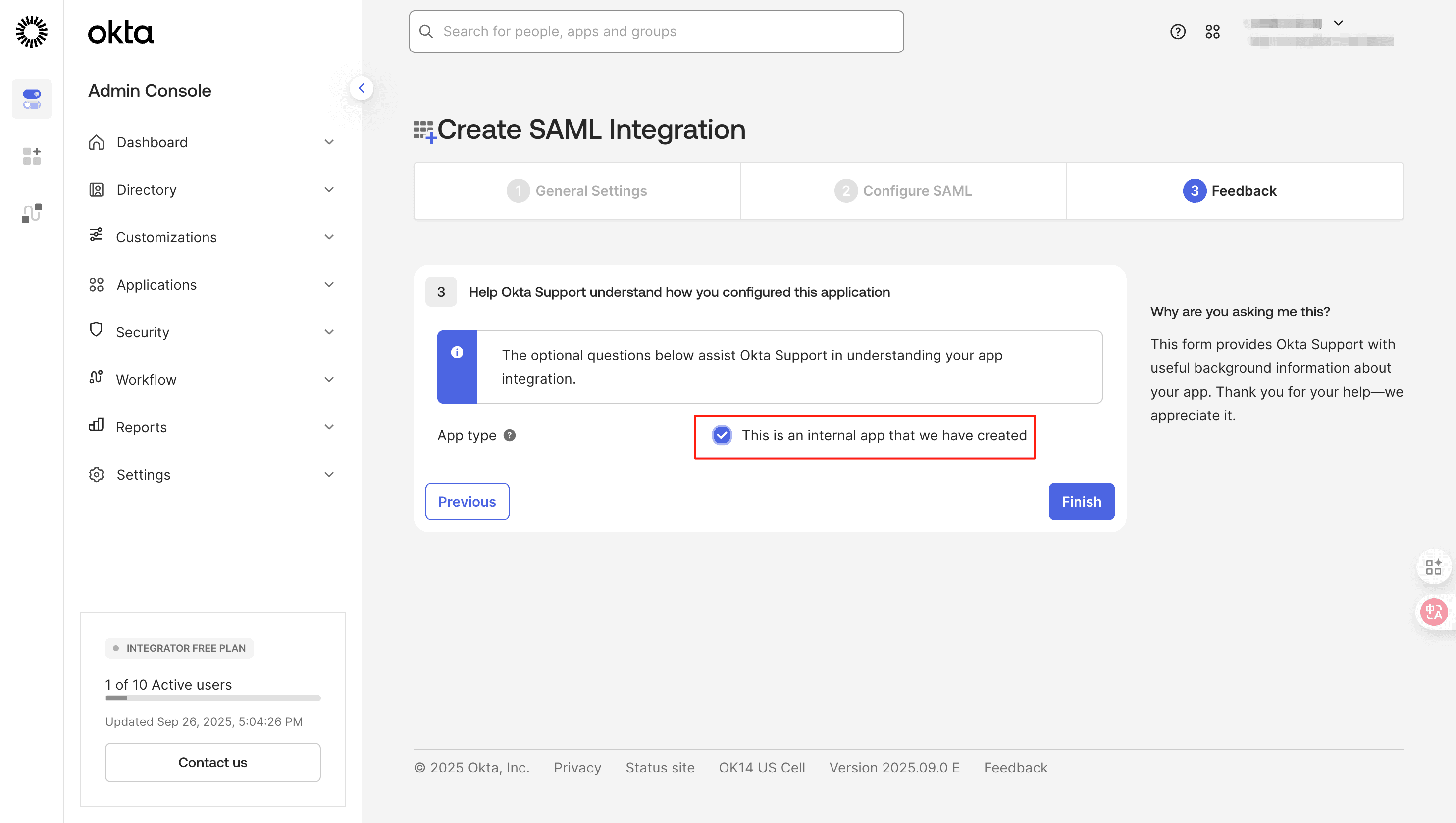Open the floating widgets grid icon
Image resolution: width=1456 pixels, height=823 pixels.
[1434, 566]
